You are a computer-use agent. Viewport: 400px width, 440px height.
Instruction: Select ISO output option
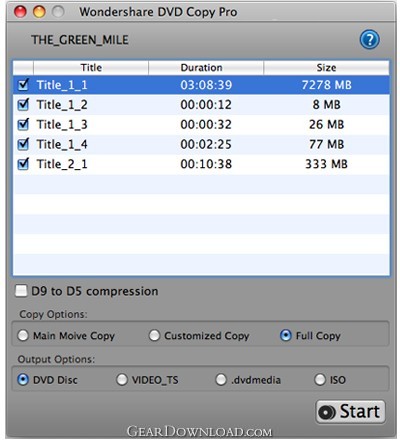(320, 379)
